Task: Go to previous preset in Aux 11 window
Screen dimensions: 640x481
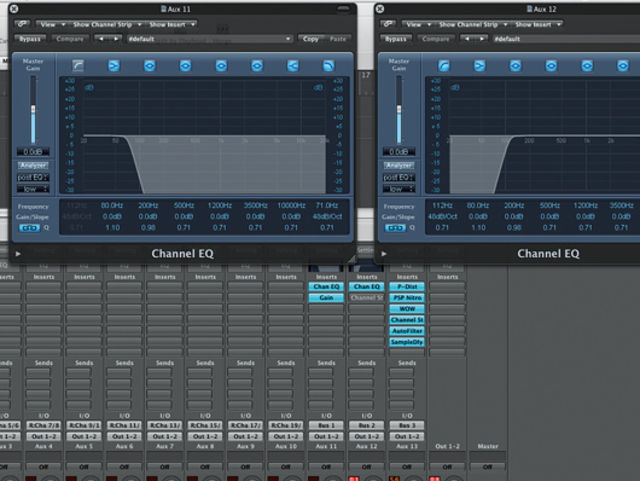Action: pyautogui.click(x=101, y=39)
